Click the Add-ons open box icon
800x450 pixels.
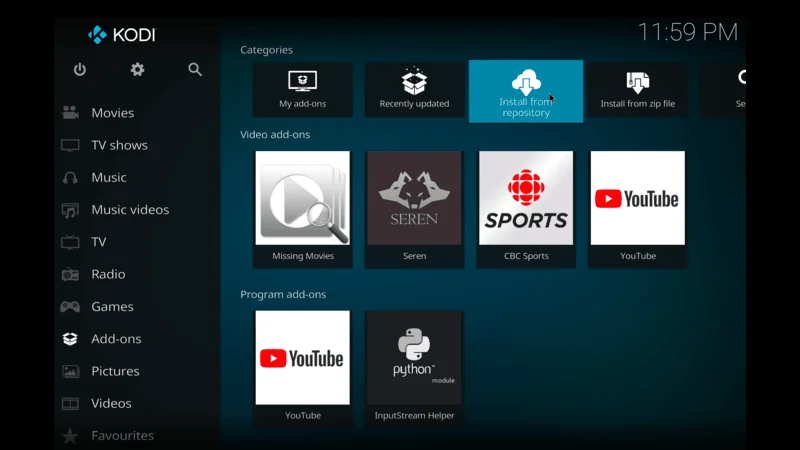pos(70,339)
